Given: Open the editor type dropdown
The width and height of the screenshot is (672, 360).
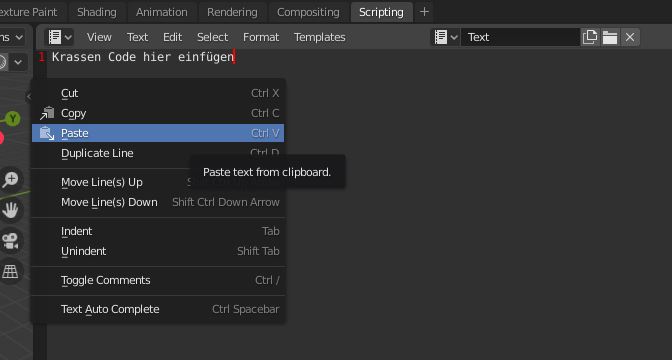Looking at the screenshot, I should pyautogui.click(x=60, y=37).
